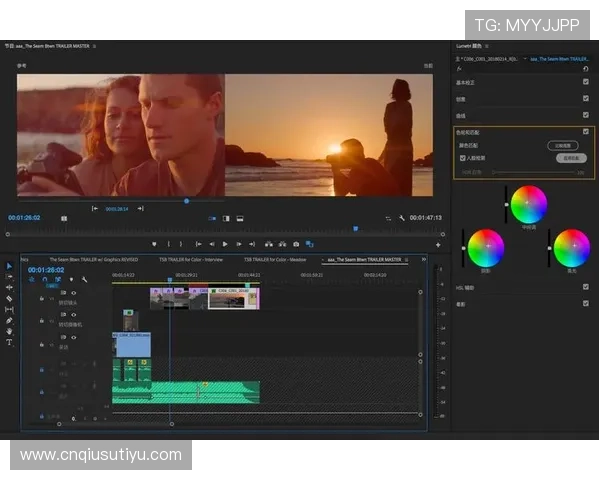The image size is (600, 480).
Task: Open the program monitor wrench settings
Action: tap(401, 217)
